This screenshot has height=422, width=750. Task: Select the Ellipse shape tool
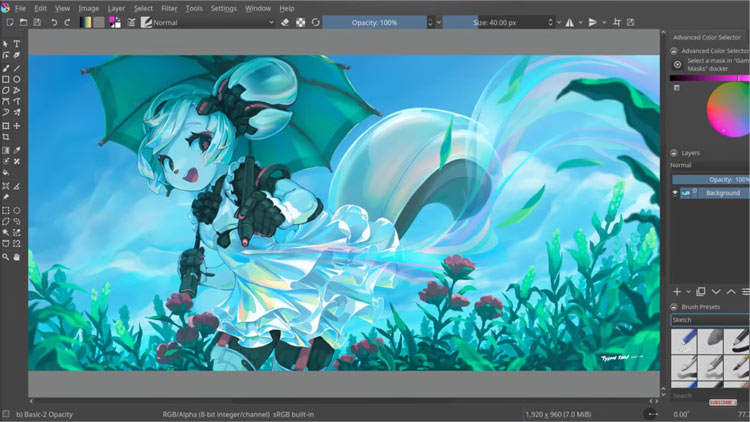(17, 79)
